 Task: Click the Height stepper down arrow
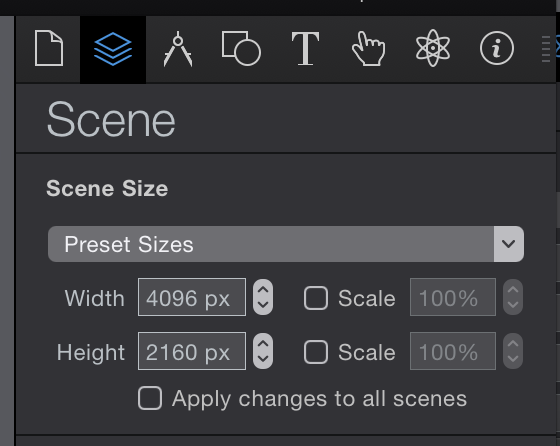coord(263,359)
